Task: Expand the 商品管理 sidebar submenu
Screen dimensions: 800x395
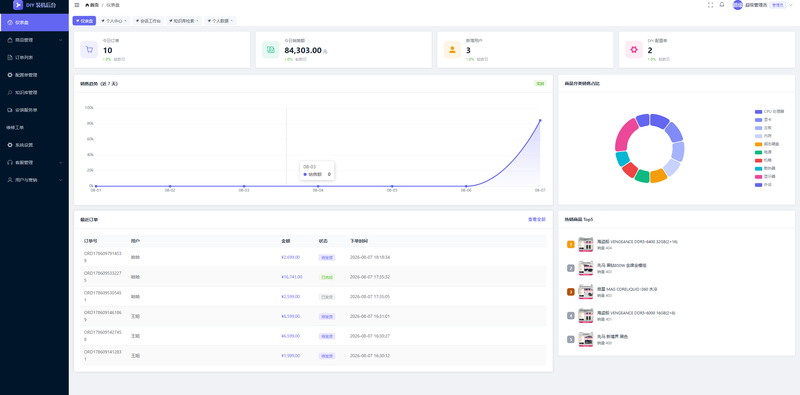Action: click(34, 40)
